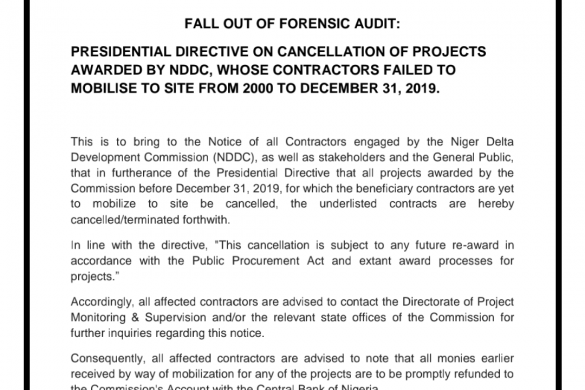
Task: Click the line starting 'received by way of mobilization'
Action: coord(292,374)
